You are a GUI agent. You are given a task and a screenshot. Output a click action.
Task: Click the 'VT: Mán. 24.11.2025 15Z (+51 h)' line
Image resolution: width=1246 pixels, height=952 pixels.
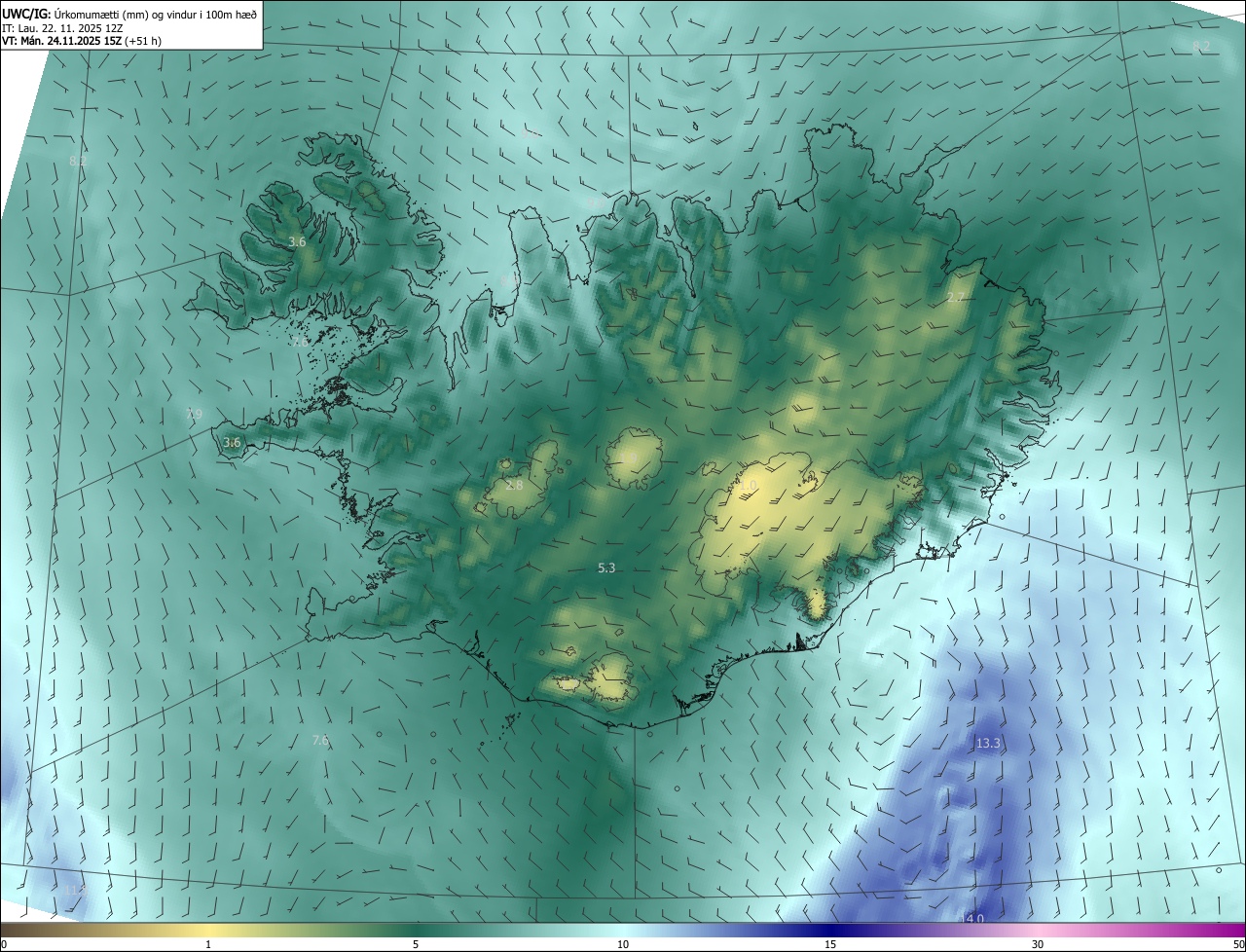pos(82,41)
